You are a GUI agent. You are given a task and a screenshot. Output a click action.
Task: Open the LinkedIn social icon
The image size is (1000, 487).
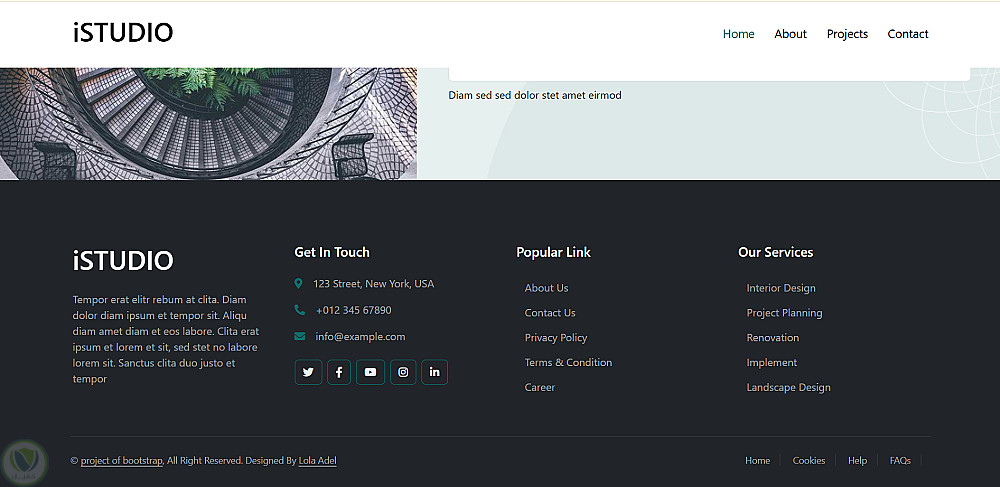click(x=434, y=372)
